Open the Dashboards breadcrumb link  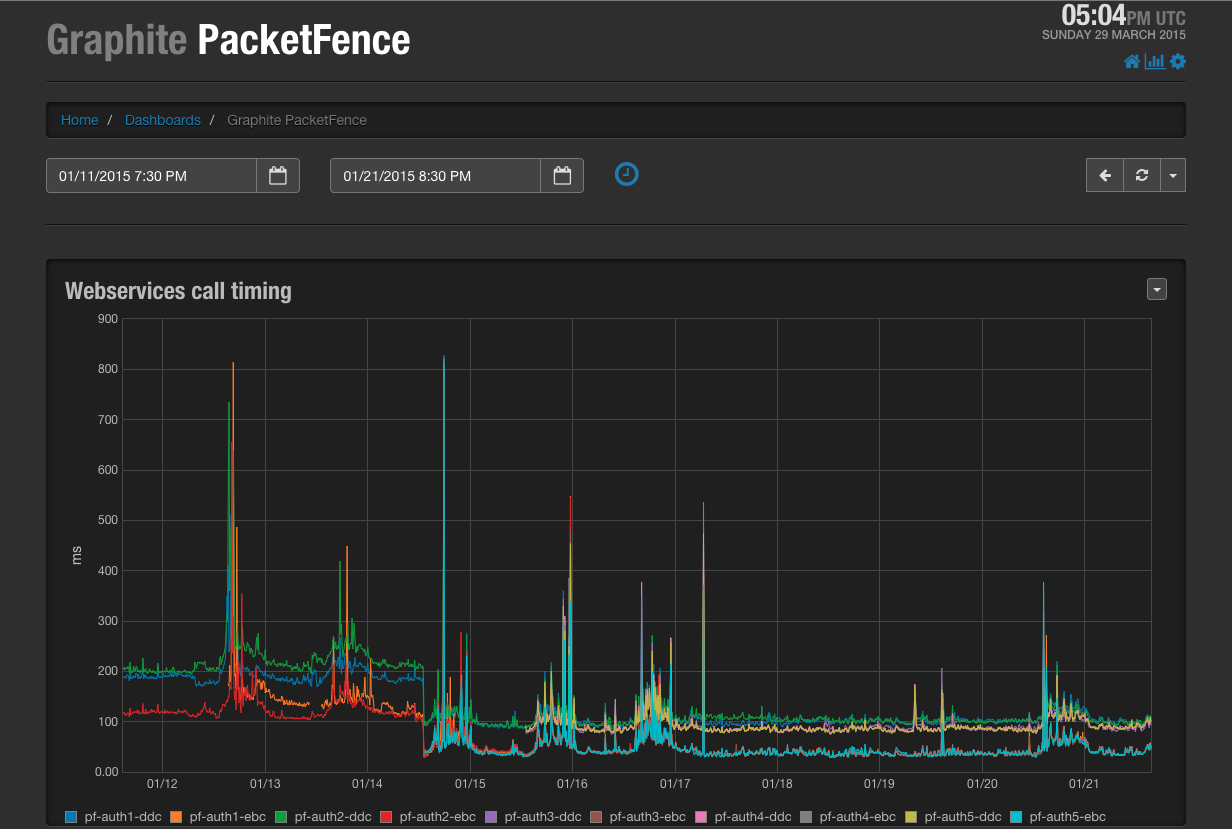click(163, 120)
